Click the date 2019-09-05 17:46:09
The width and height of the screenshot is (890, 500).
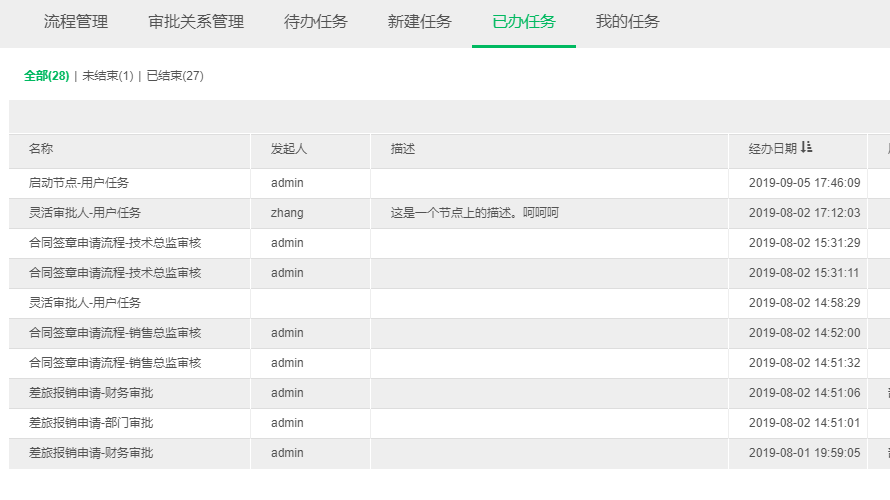(804, 183)
